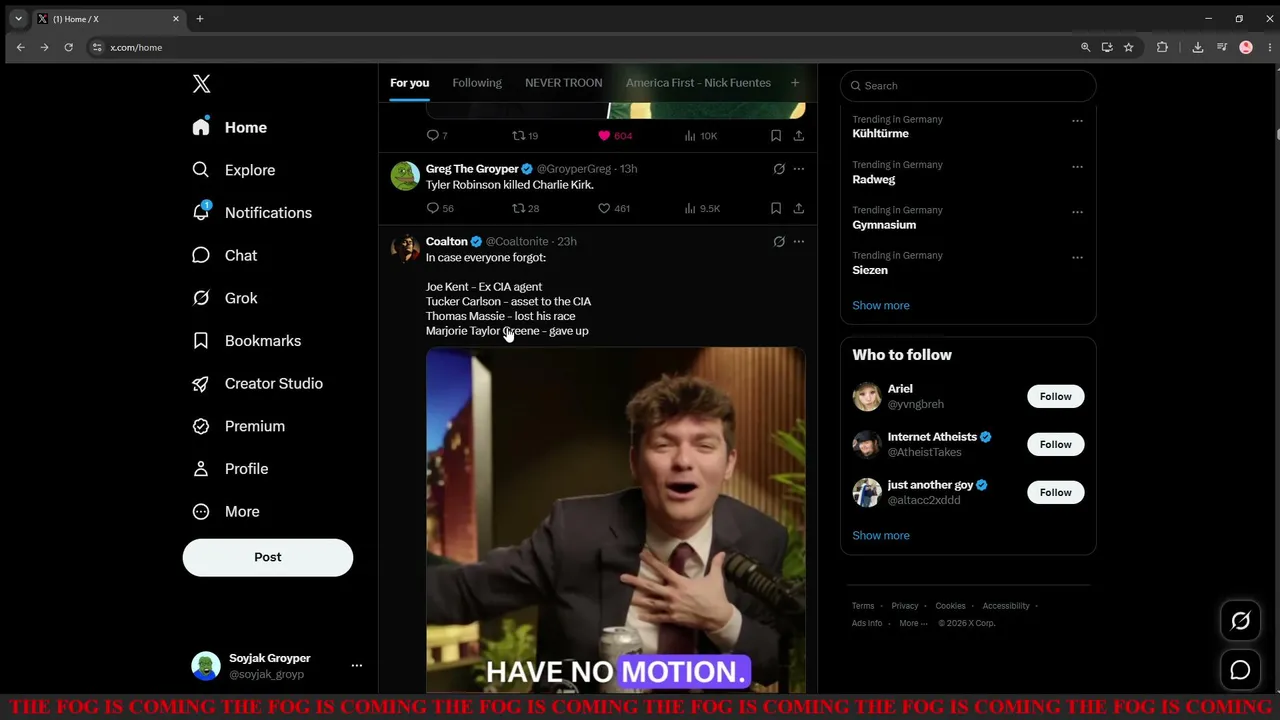Repost Greg The Groyper's post

coord(525,208)
